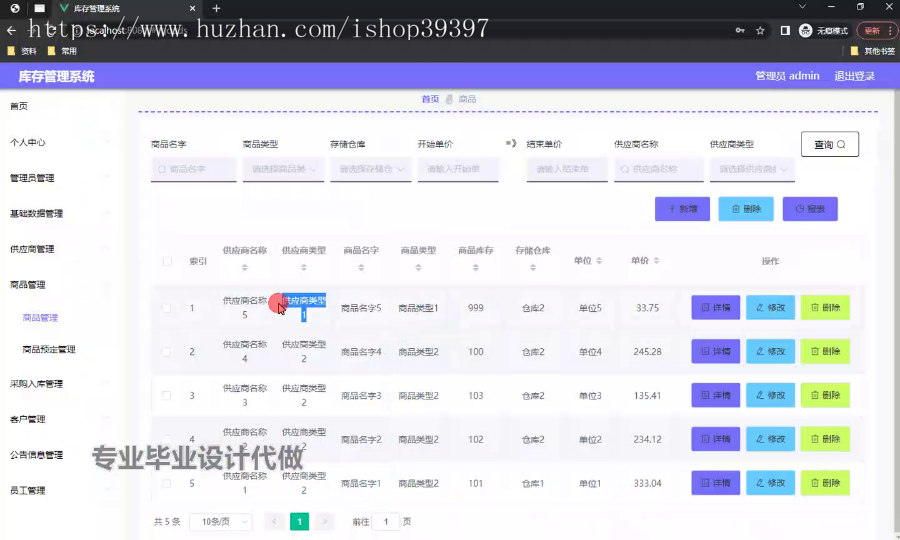Open 首页 in sidebar
Viewport: 900px width, 540px height.
tap(19, 106)
